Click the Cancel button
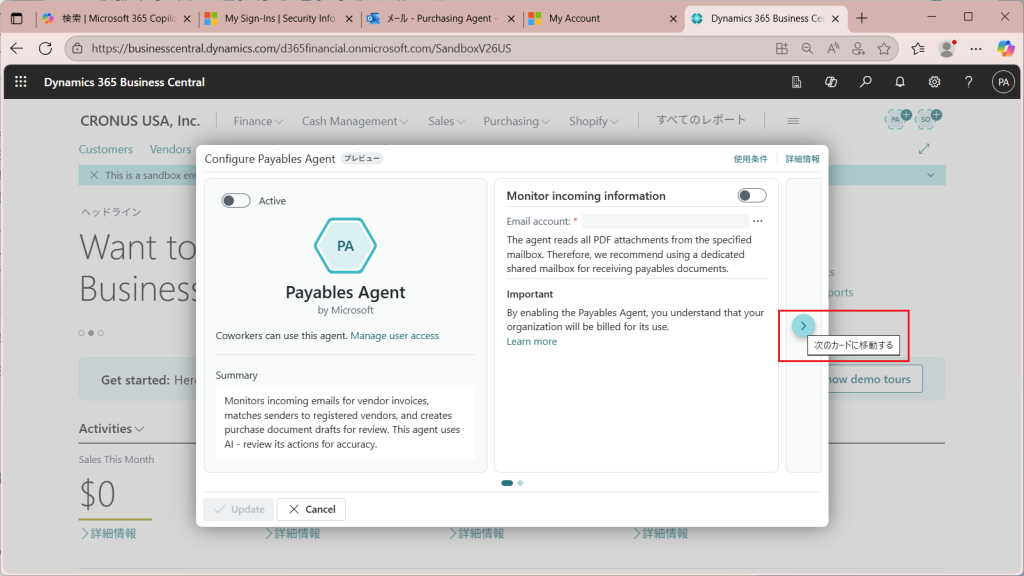Viewport: 1024px width, 576px height. [x=312, y=509]
